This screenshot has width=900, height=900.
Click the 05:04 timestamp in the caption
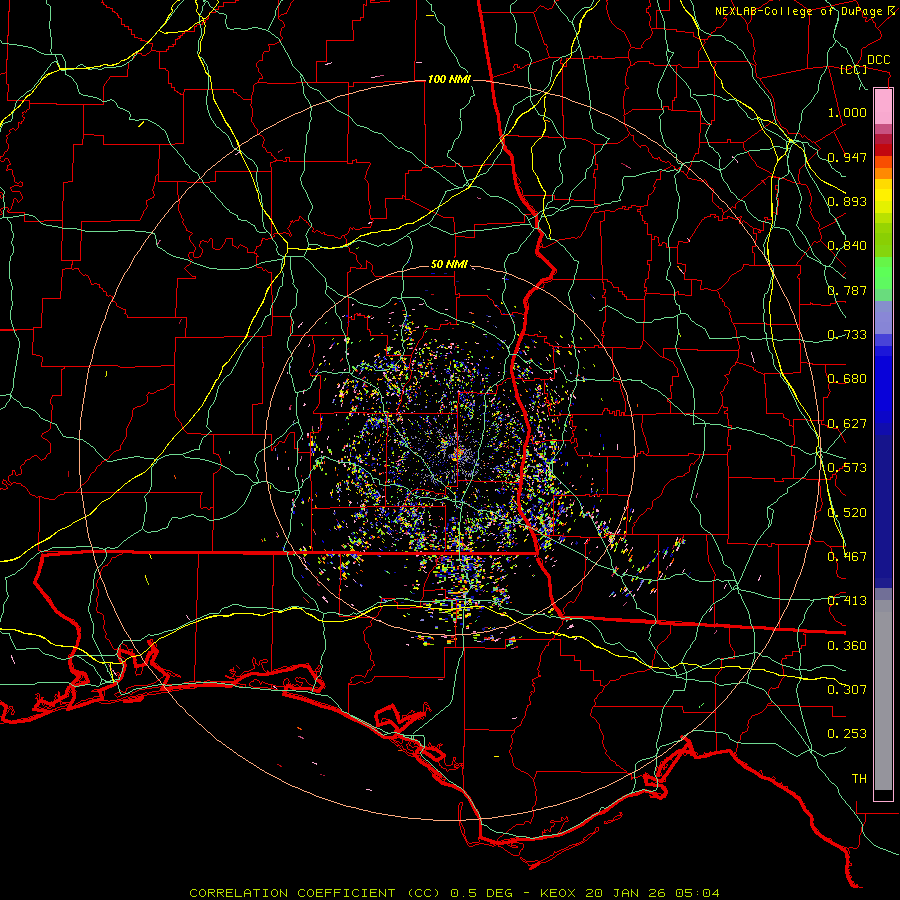click(x=699, y=893)
